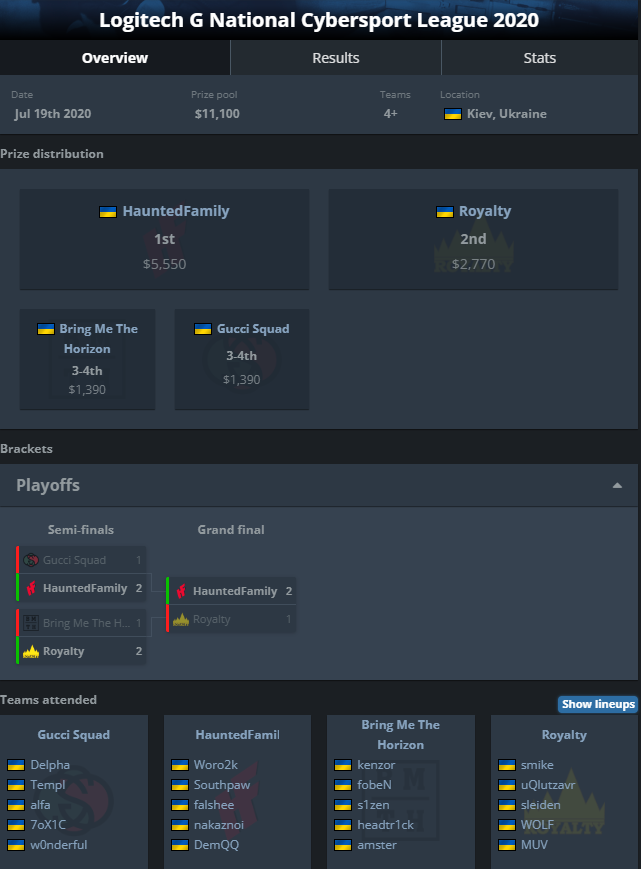The width and height of the screenshot is (641, 869).
Task: Click HauntedFamily logo in grand final bracket
Action: point(181,591)
